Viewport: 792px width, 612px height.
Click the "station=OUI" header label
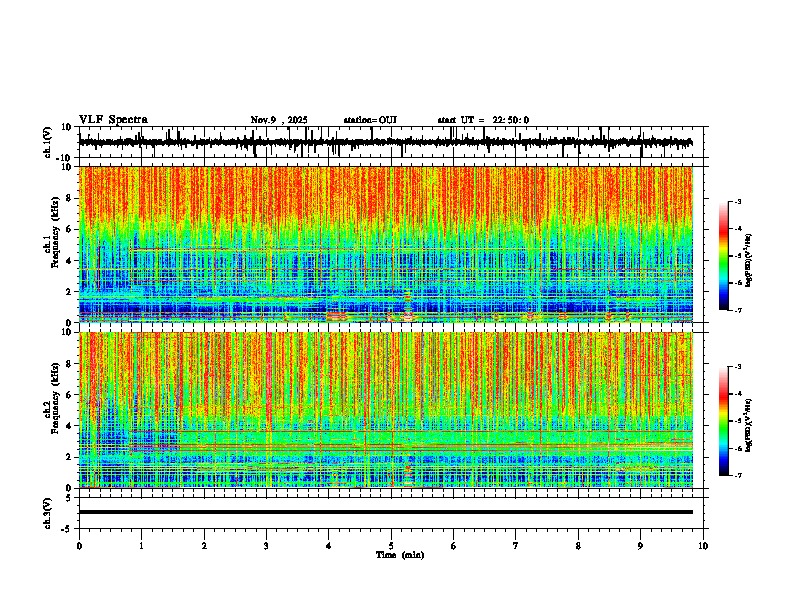(370, 120)
